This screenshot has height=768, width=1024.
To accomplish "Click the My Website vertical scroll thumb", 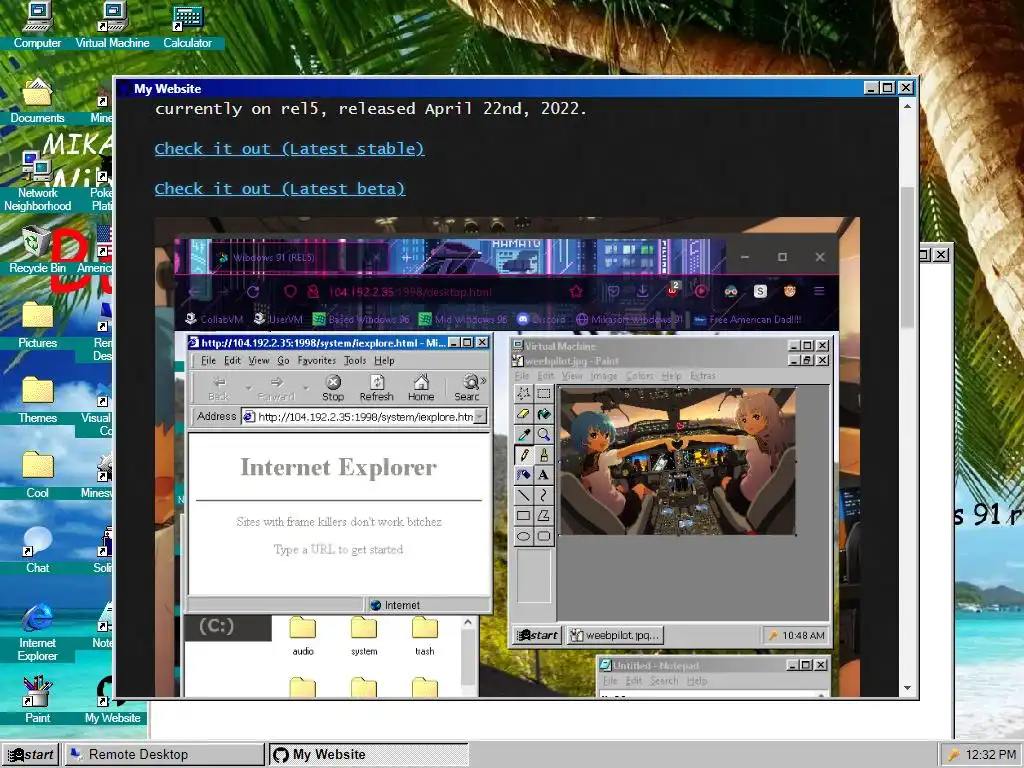I will (x=907, y=257).
